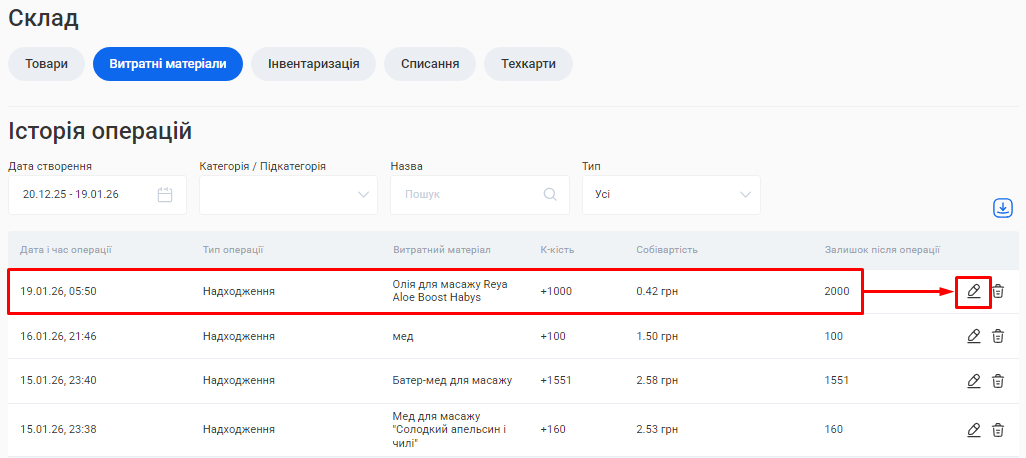Click remaining balance 1551 link
1026x458 pixels.
click(836, 381)
